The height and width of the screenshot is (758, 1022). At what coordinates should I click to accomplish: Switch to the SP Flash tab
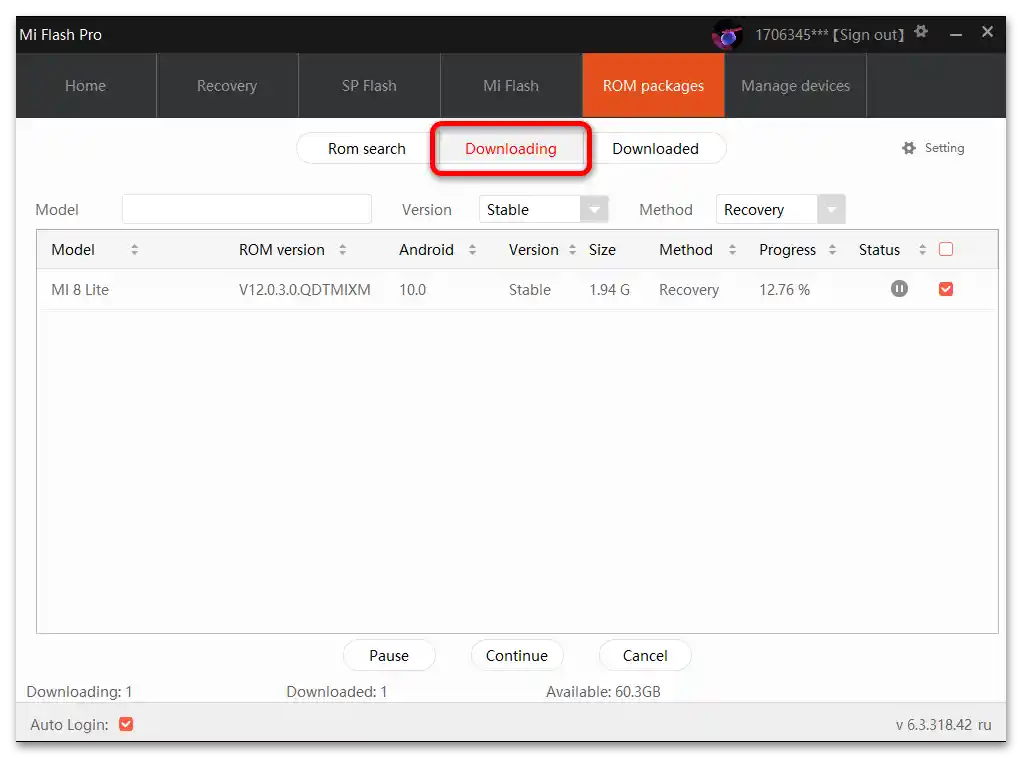click(369, 85)
